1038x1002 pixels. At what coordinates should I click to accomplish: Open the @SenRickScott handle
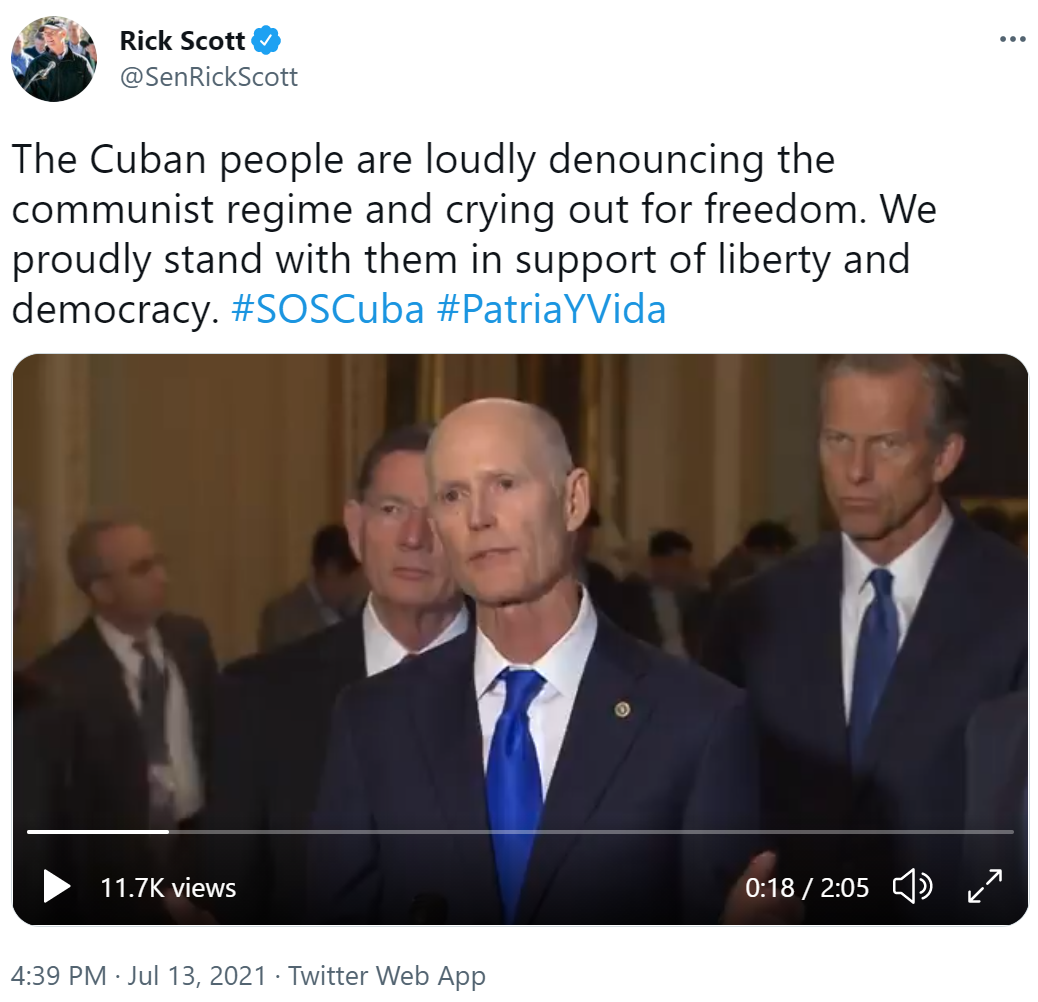pyautogui.click(x=209, y=77)
